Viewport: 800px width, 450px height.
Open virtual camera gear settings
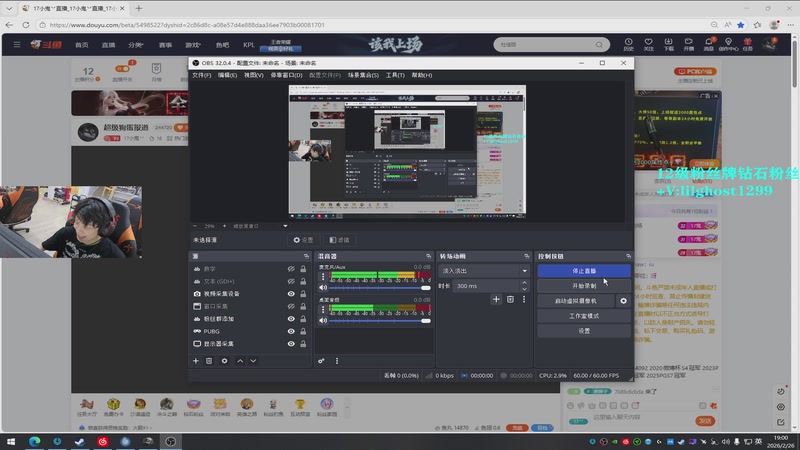pos(623,301)
